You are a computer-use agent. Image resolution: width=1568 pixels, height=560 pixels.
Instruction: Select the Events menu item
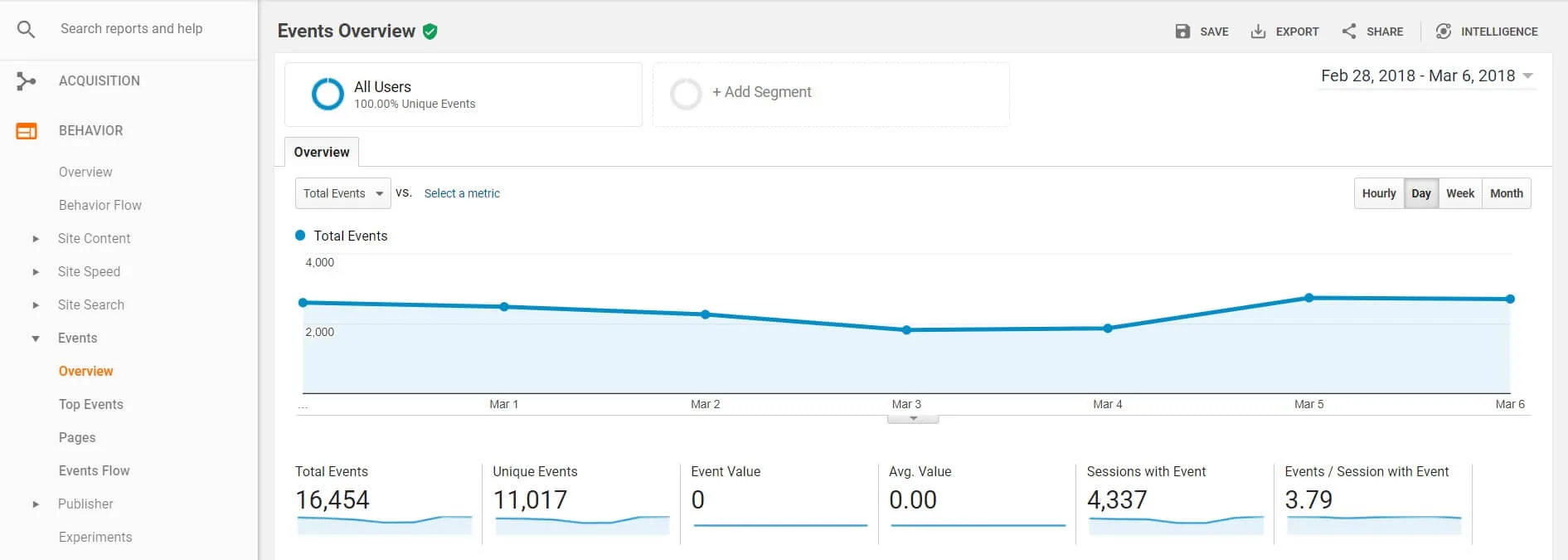tap(78, 338)
